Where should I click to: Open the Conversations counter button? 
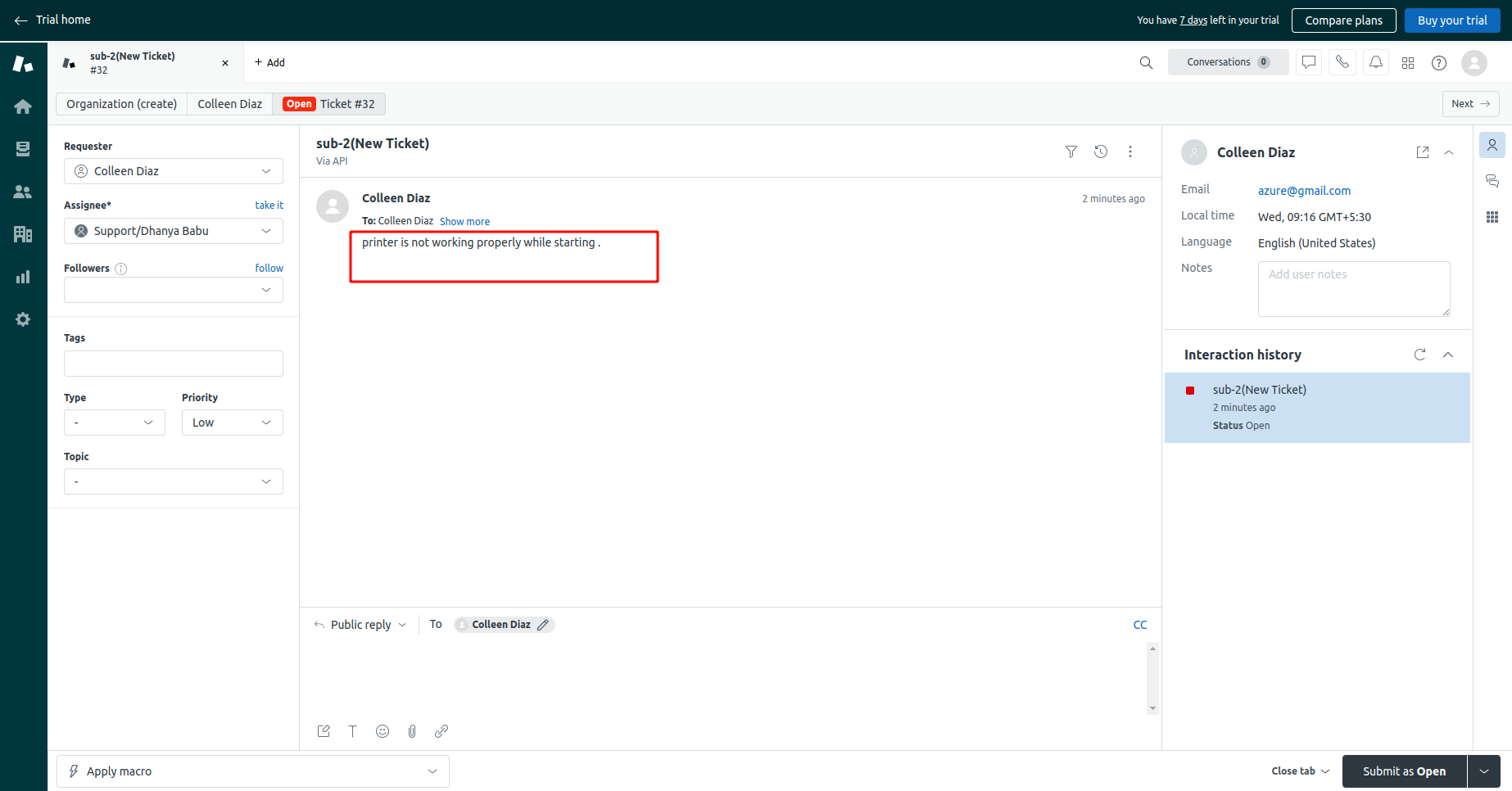pos(1228,62)
